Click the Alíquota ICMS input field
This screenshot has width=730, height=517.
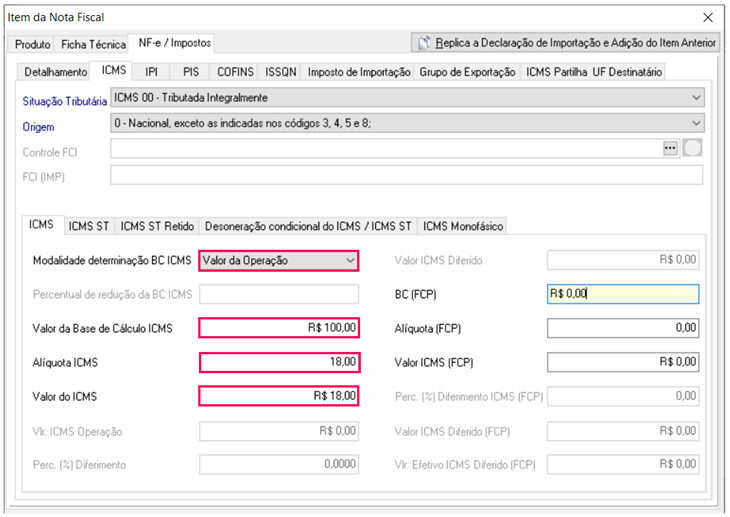coord(278,362)
